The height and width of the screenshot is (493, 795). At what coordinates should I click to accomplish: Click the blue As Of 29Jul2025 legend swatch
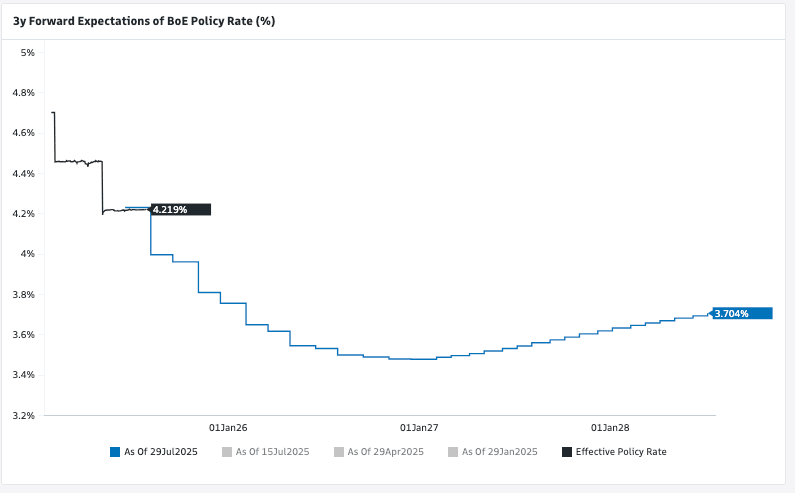coord(115,452)
